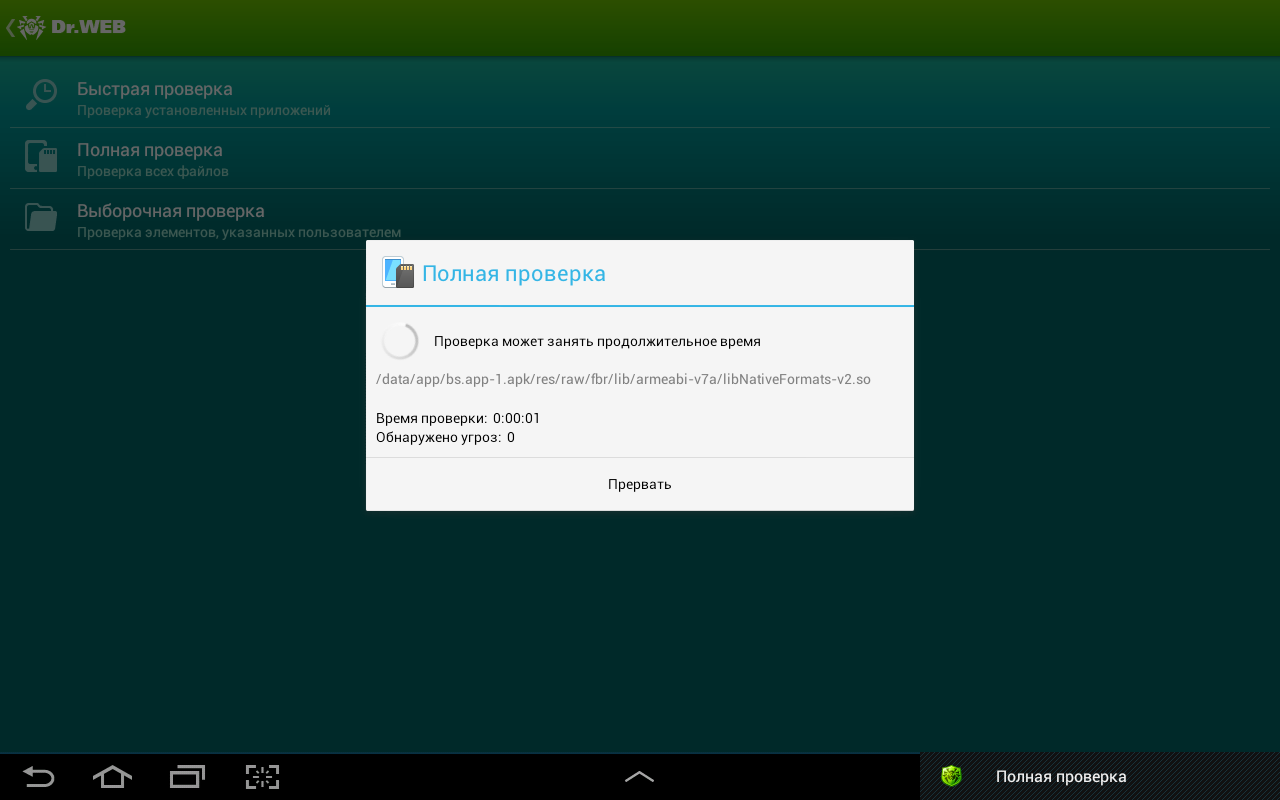Click the circular scan progress spinner

click(x=400, y=341)
